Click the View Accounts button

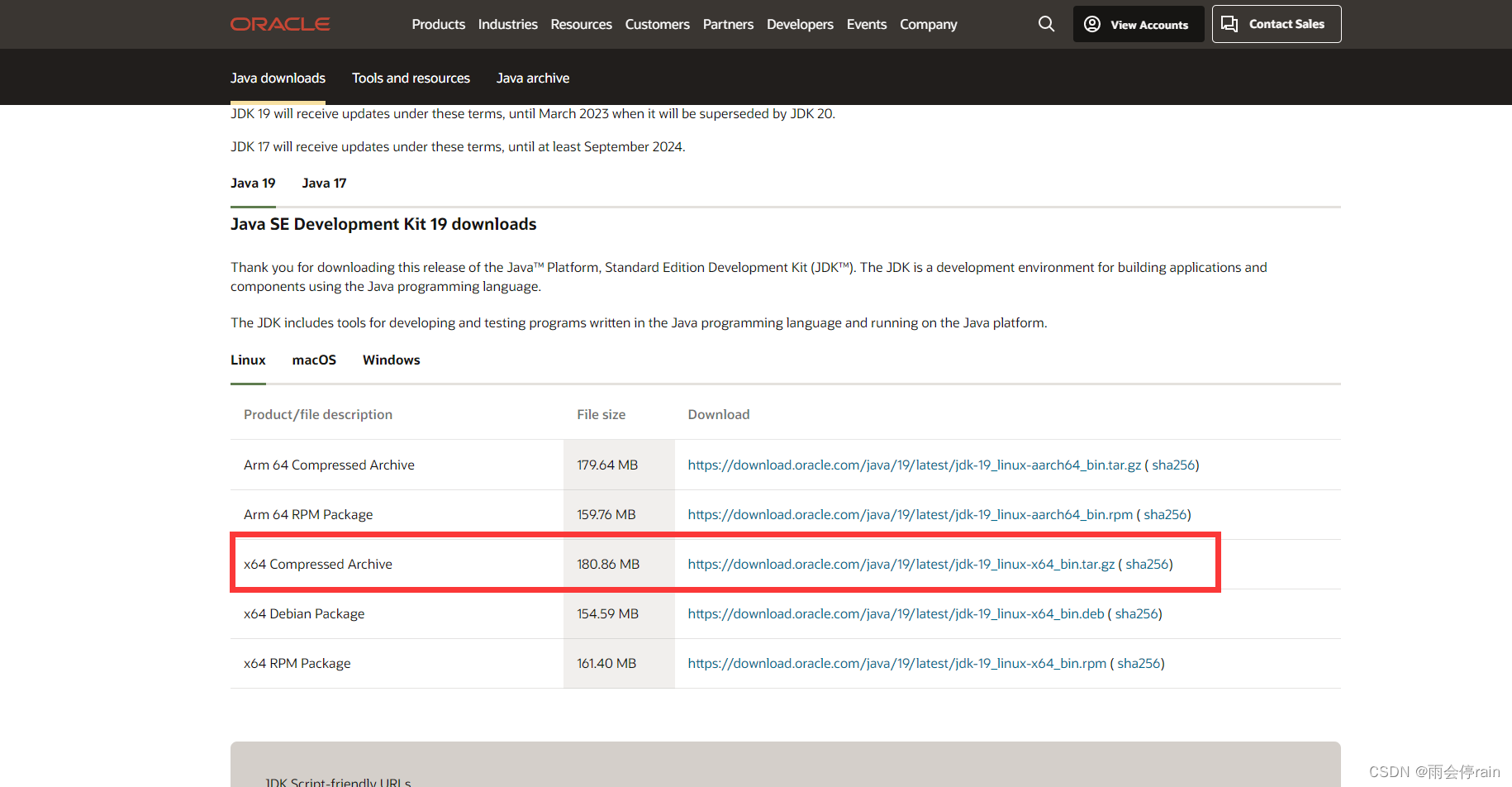pyautogui.click(x=1138, y=24)
